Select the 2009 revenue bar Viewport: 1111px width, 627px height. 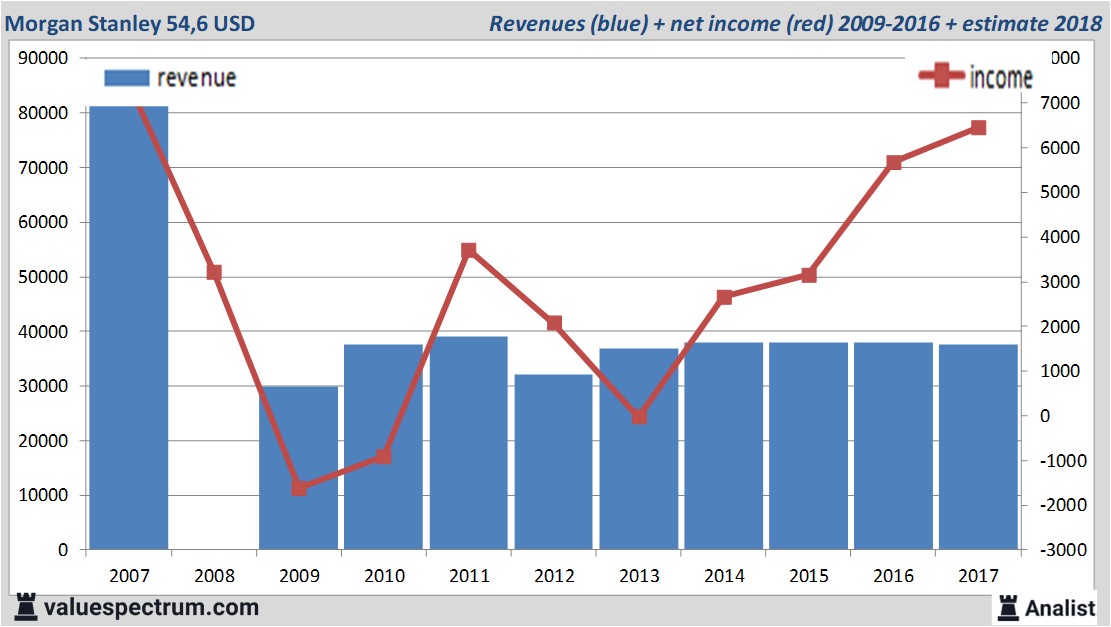(298, 468)
